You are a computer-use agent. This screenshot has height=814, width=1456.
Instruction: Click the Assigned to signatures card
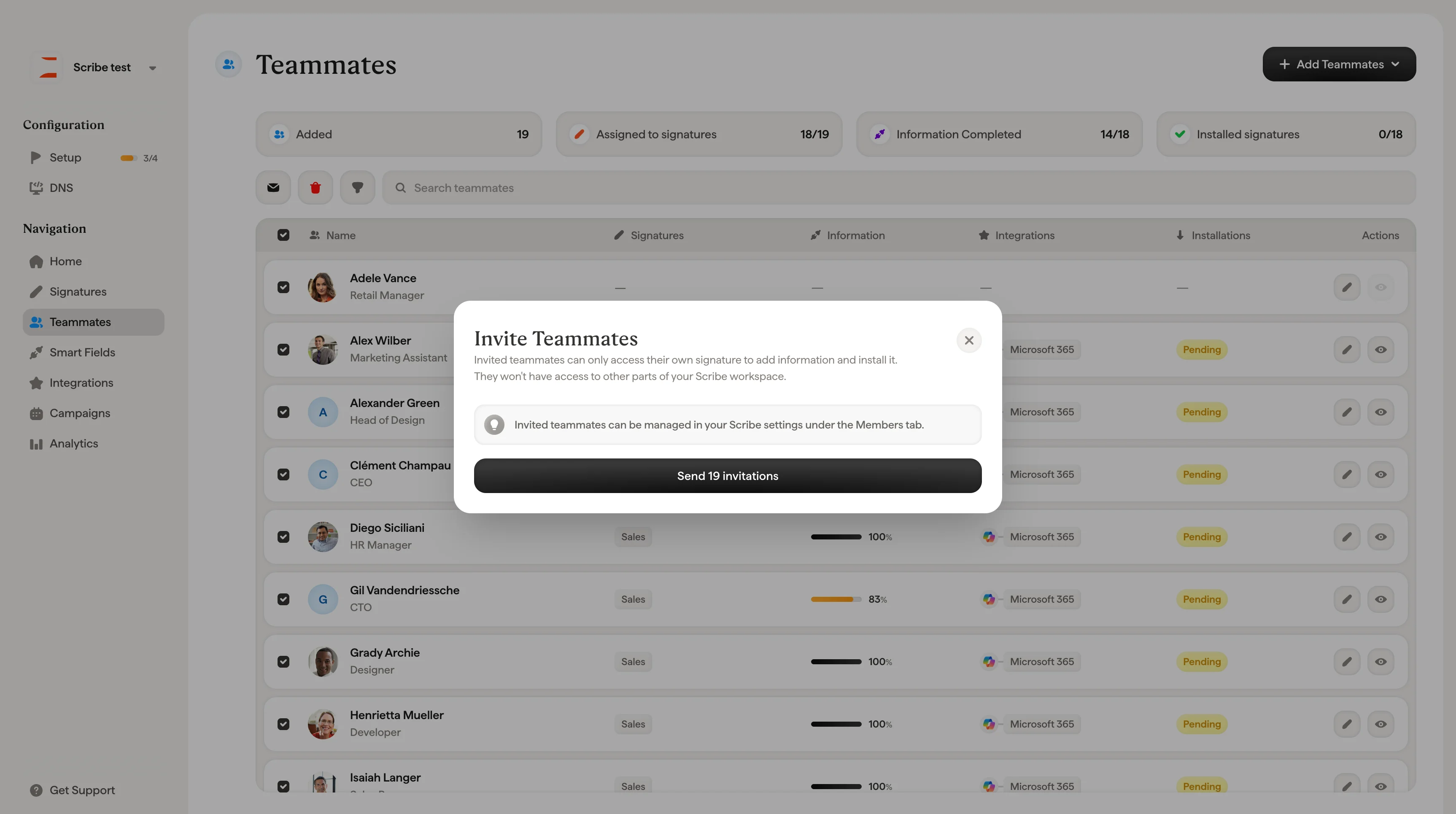coord(698,134)
